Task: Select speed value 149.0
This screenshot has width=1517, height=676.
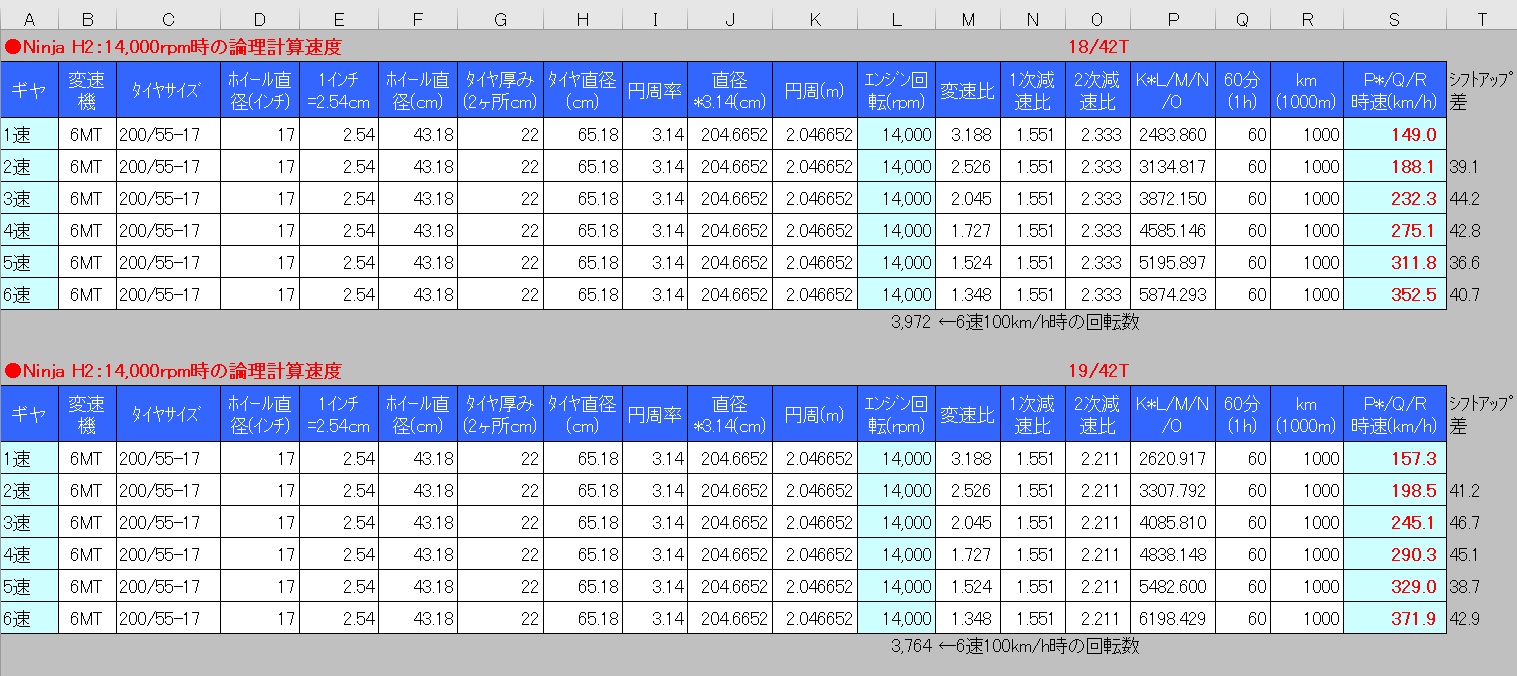Action: point(1395,134)
